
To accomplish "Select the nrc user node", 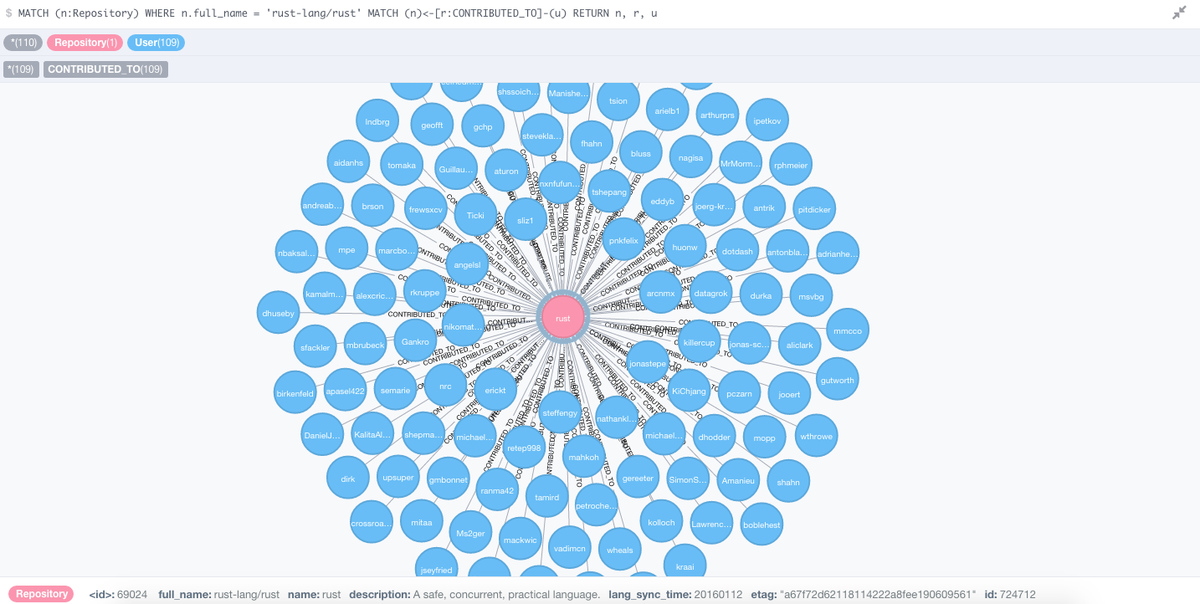I will (x=446, y=386).
